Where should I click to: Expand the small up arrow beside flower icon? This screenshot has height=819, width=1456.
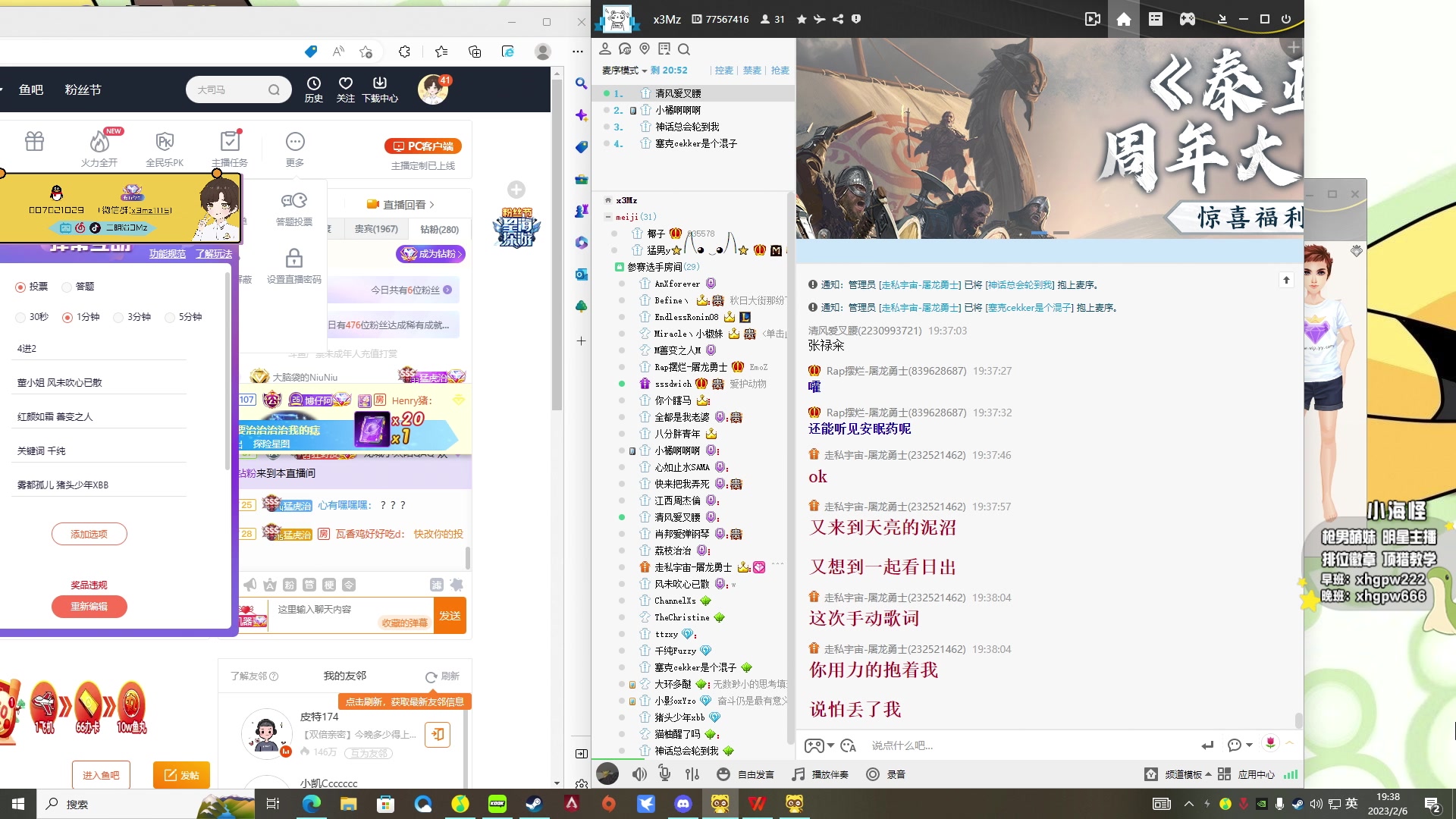coord(1288,743)
